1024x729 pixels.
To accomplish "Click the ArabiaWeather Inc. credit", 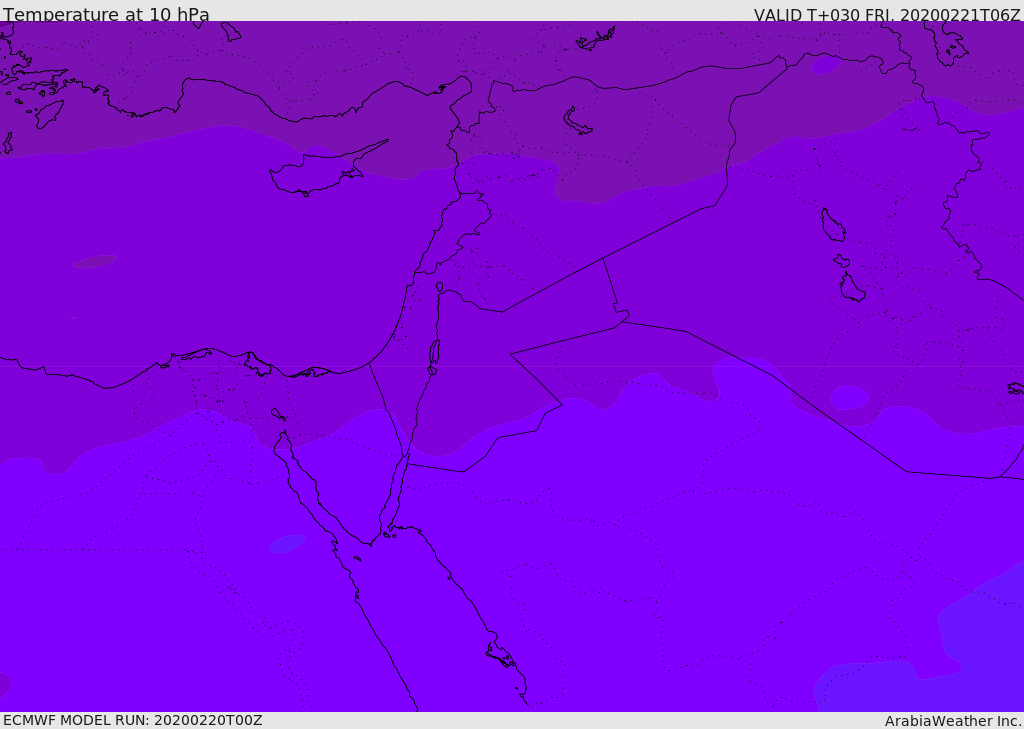I will click(x=952, y=720).
